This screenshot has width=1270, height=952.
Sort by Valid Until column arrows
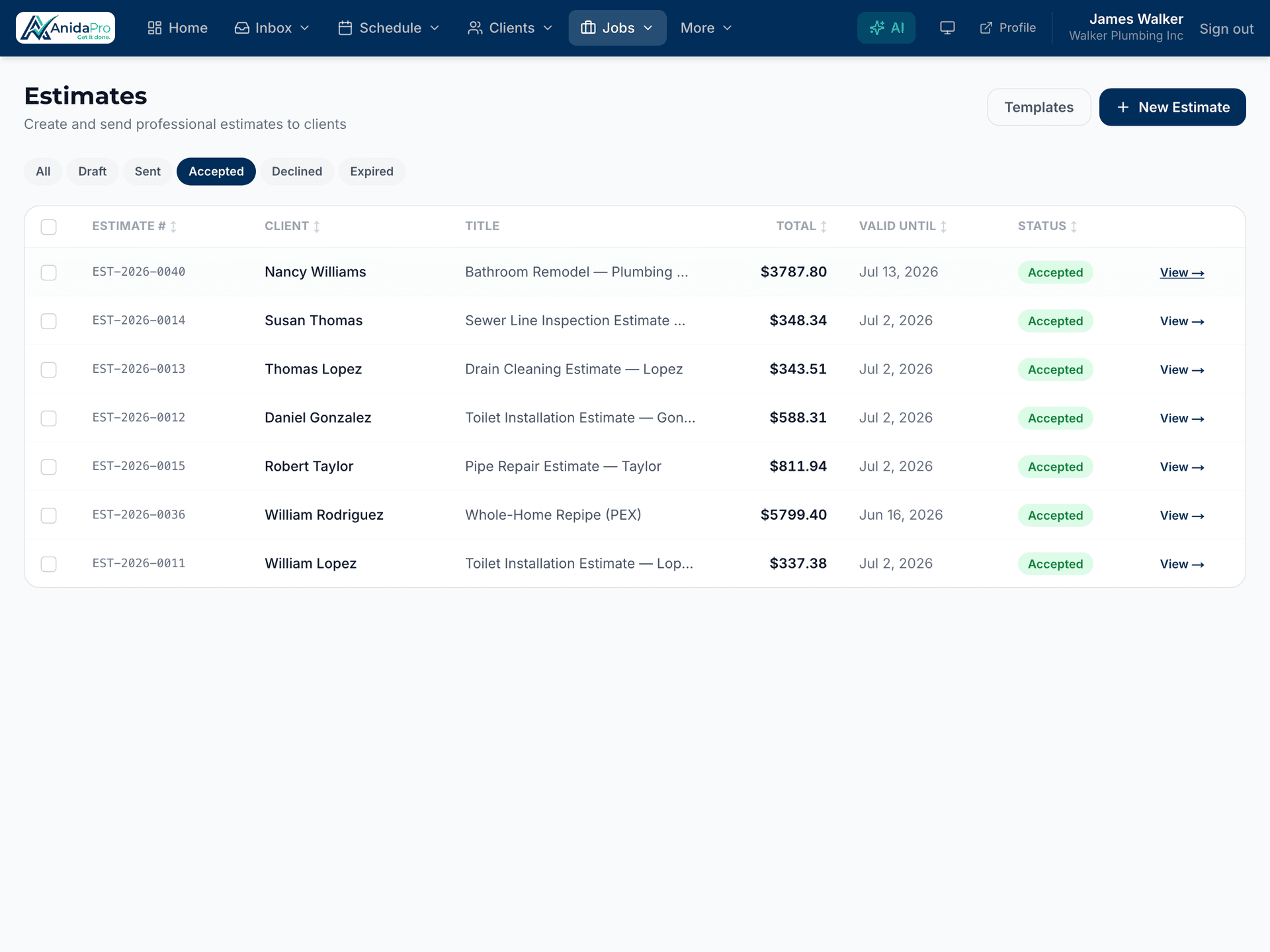943,227
